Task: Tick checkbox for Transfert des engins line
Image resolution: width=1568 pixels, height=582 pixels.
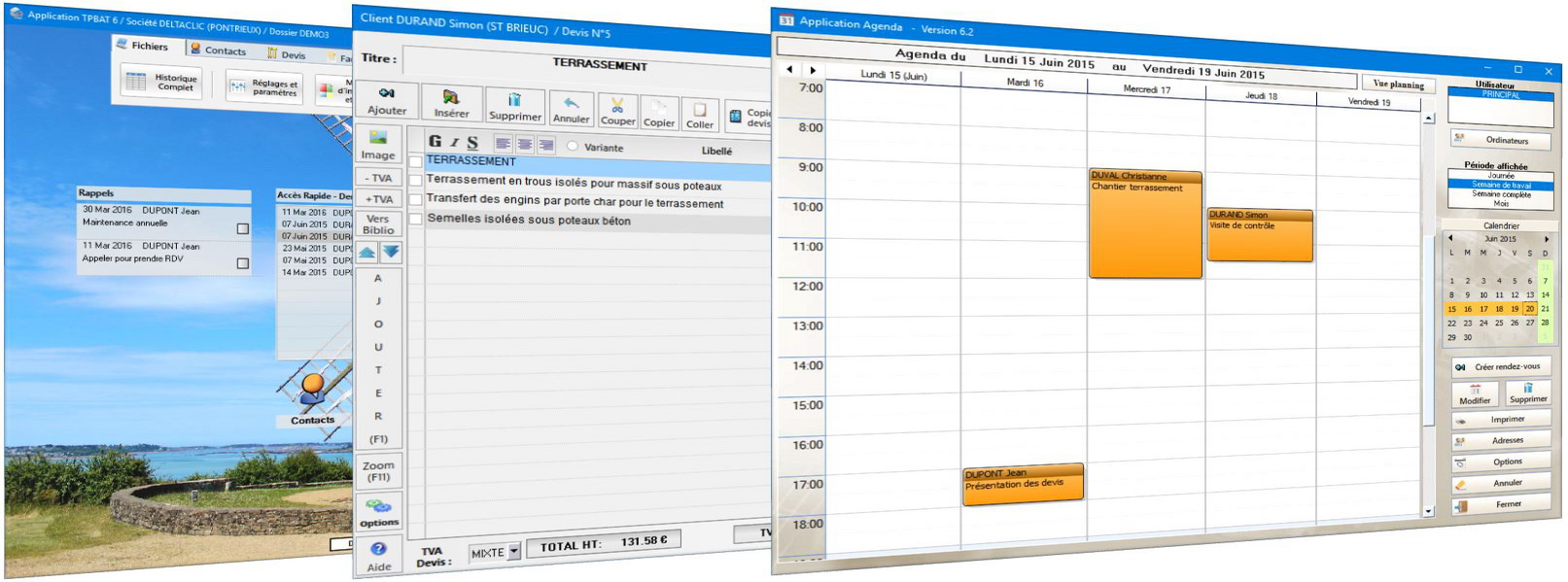Action: pos(415,199)
